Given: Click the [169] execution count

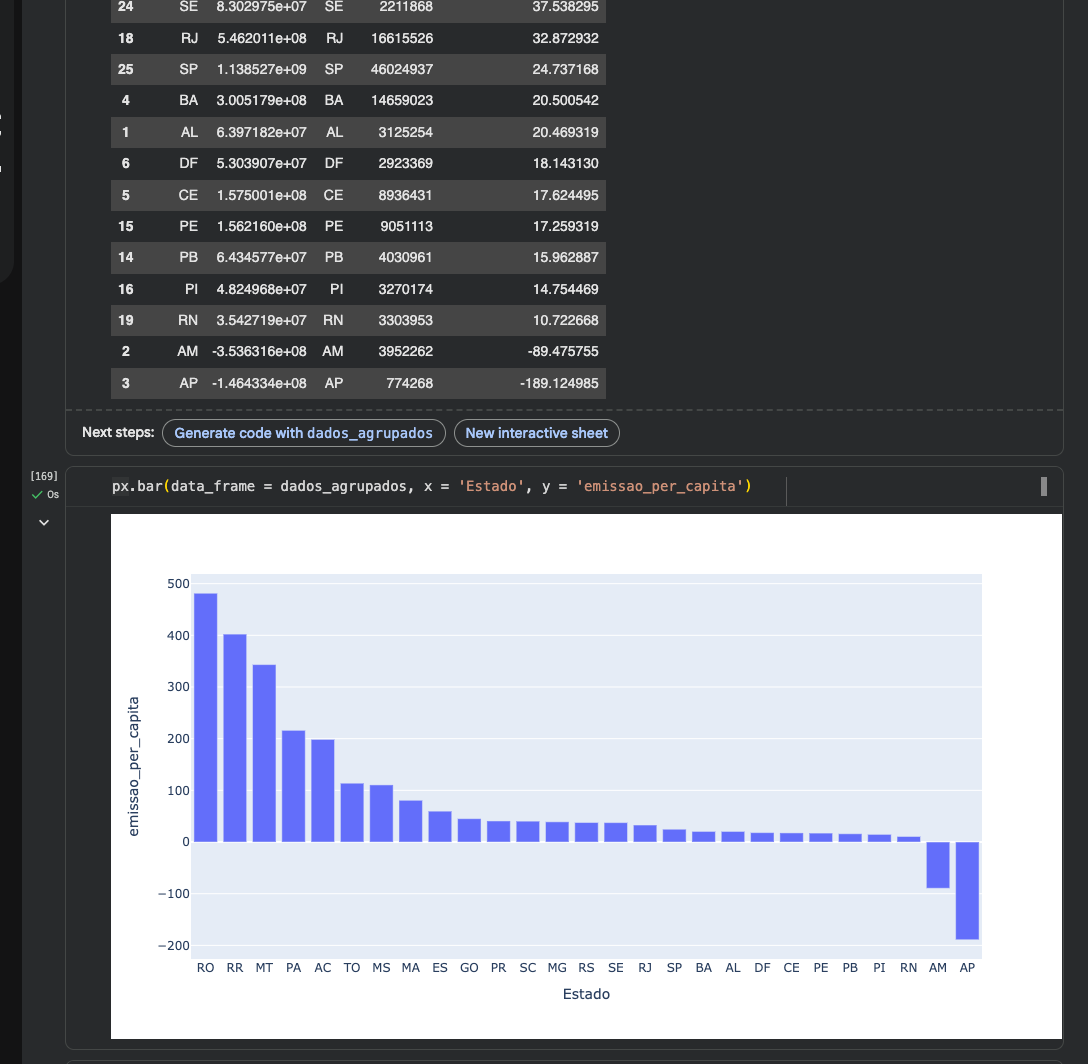Looking at the screenshot, I should click(44, 476).
